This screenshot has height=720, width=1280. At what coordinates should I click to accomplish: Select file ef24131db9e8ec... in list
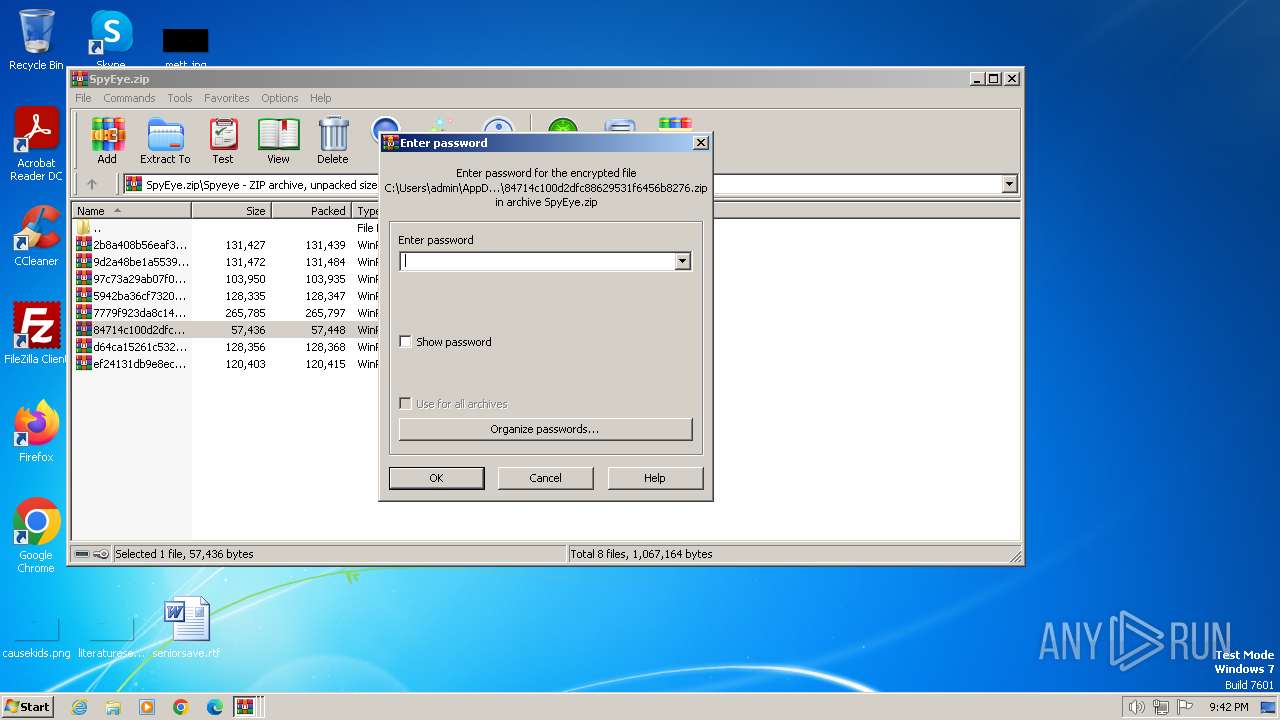[132, 364]
